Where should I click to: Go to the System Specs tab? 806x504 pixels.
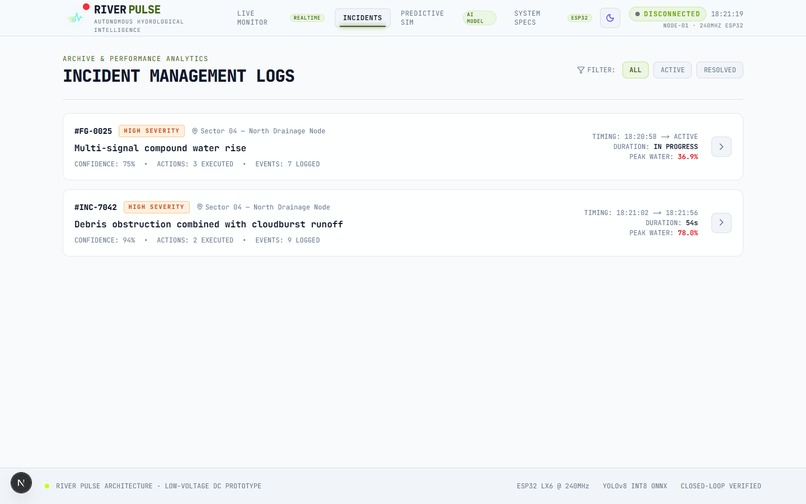pos(527,18)
